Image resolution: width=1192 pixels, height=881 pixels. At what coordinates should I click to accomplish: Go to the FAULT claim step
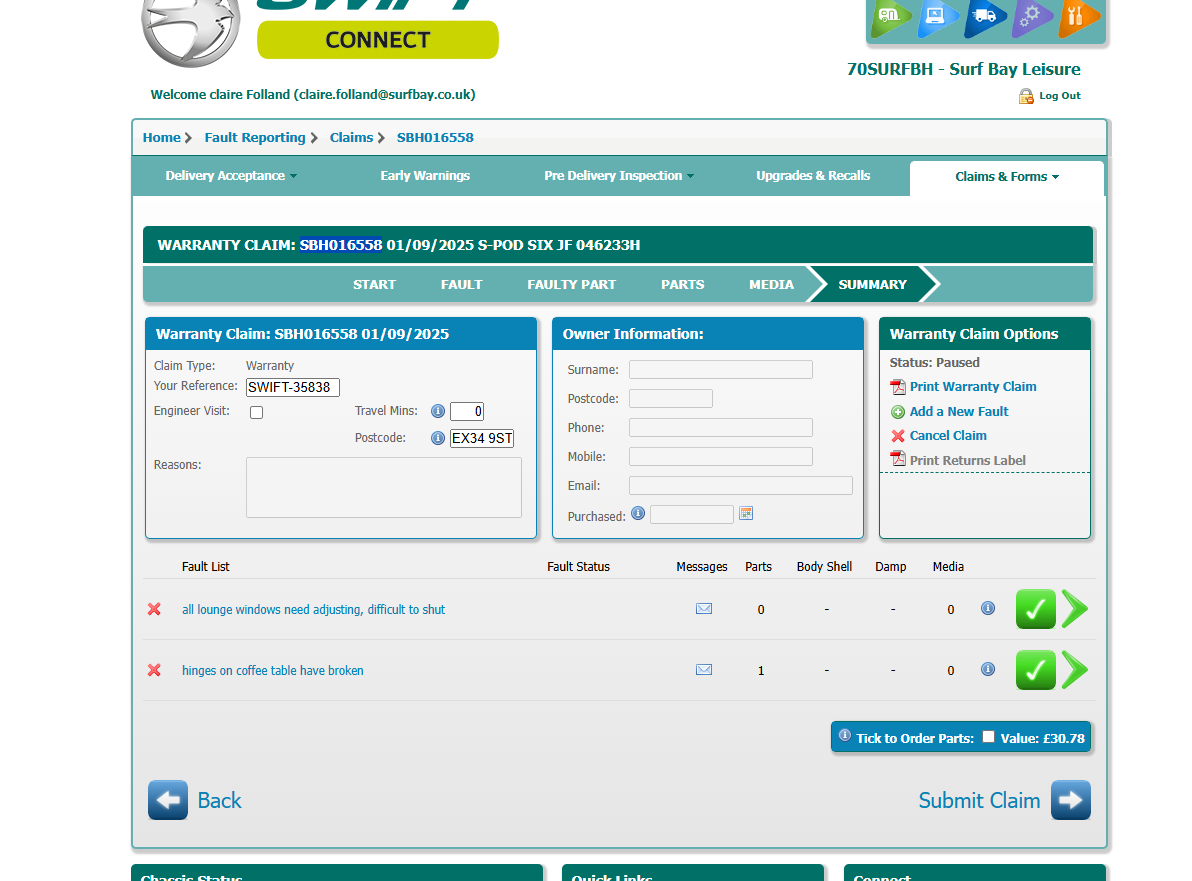[x=461, y=284]
